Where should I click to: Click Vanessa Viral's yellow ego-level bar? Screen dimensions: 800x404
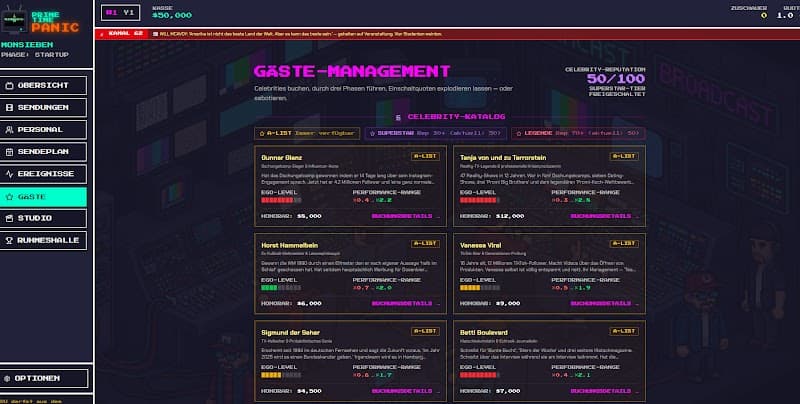point(480,288)
